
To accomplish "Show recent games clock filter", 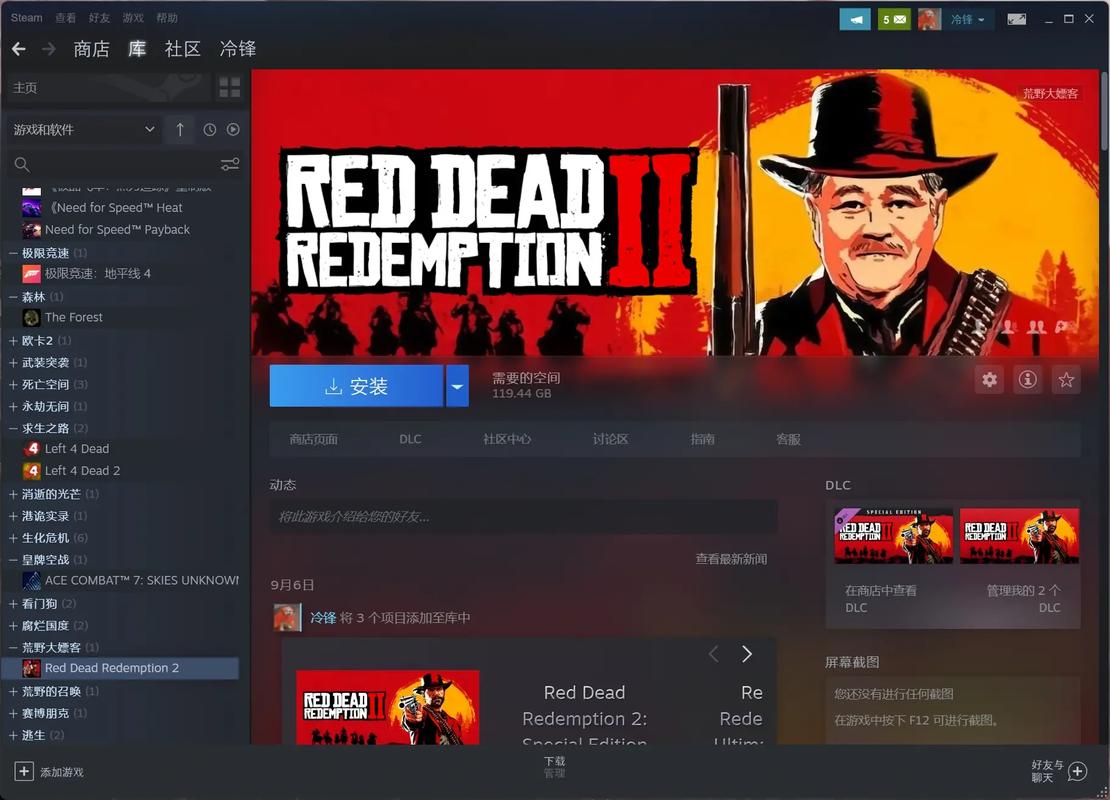I will pyautogui.click(x=210, y=130).
